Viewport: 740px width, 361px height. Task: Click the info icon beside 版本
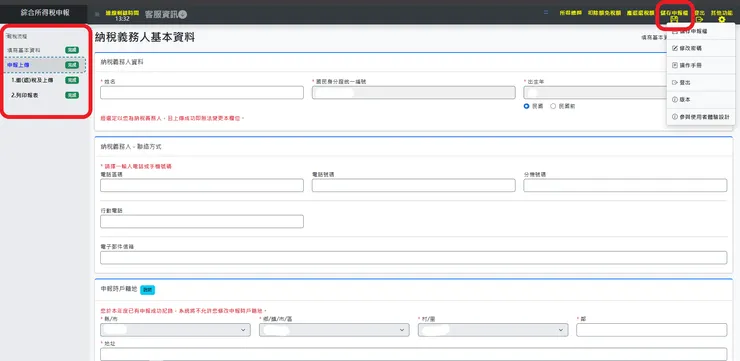click(x=675, y=100)
